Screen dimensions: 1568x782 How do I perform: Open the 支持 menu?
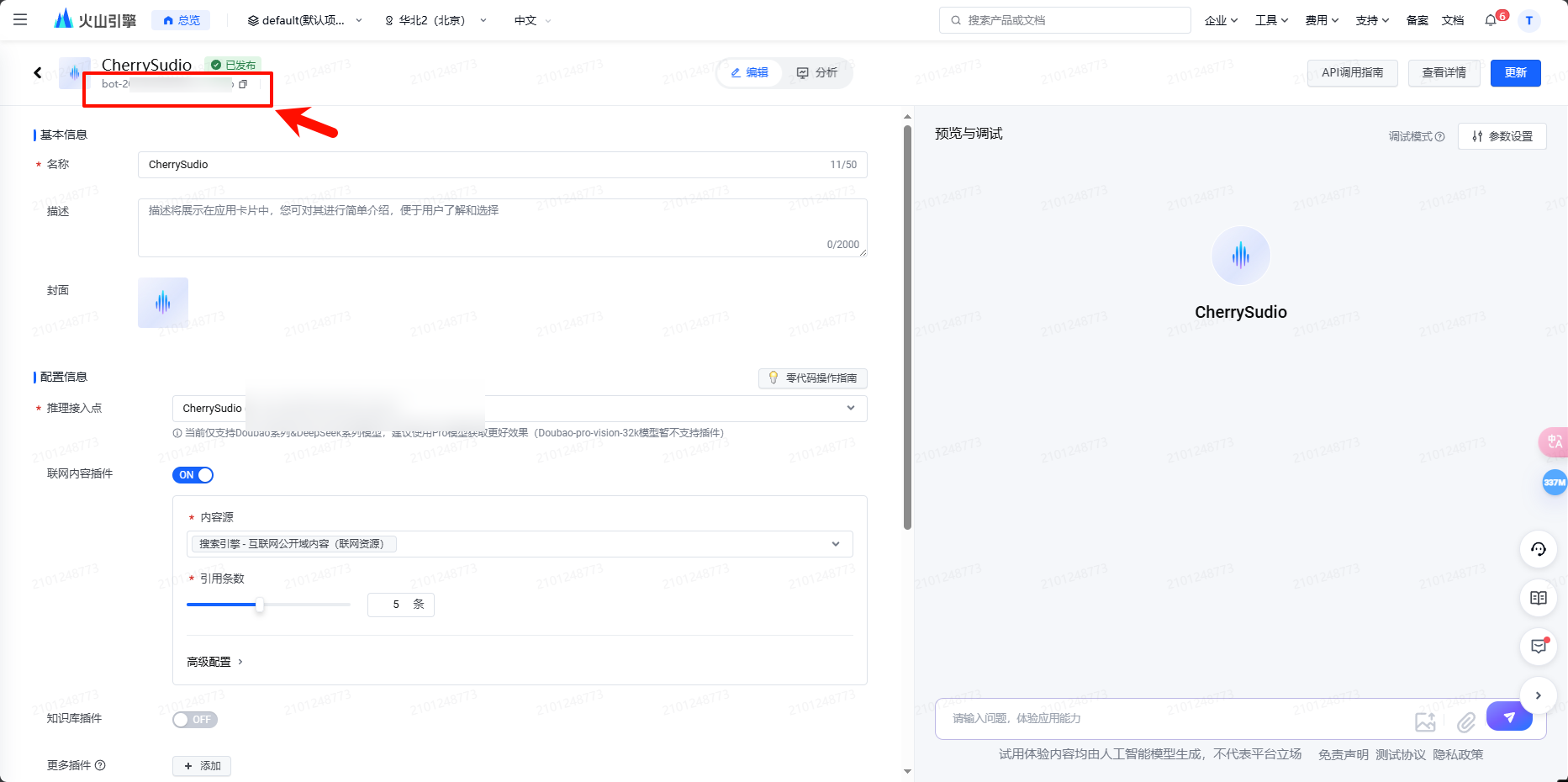1372,20
